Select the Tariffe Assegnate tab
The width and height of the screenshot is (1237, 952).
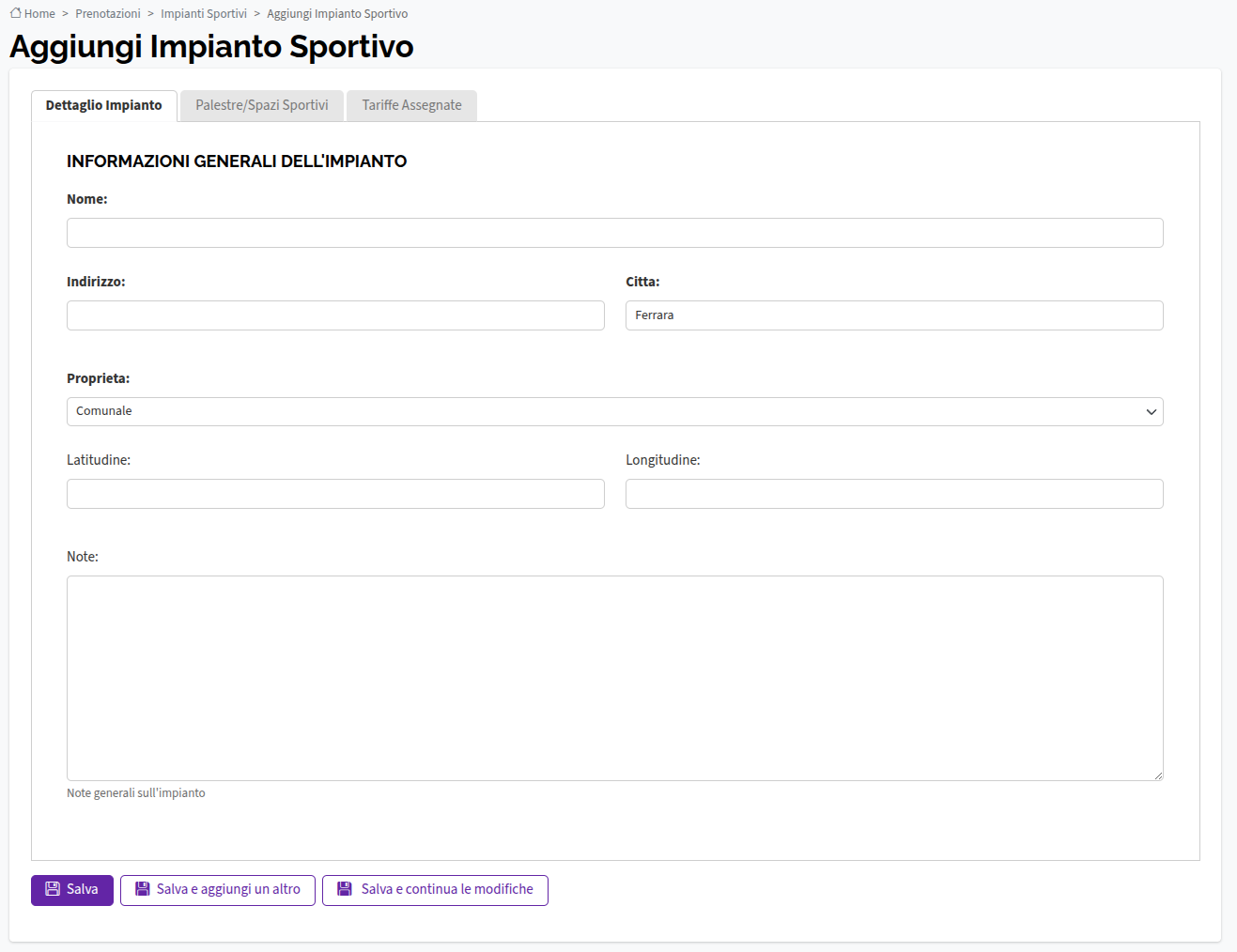[411, 105]
